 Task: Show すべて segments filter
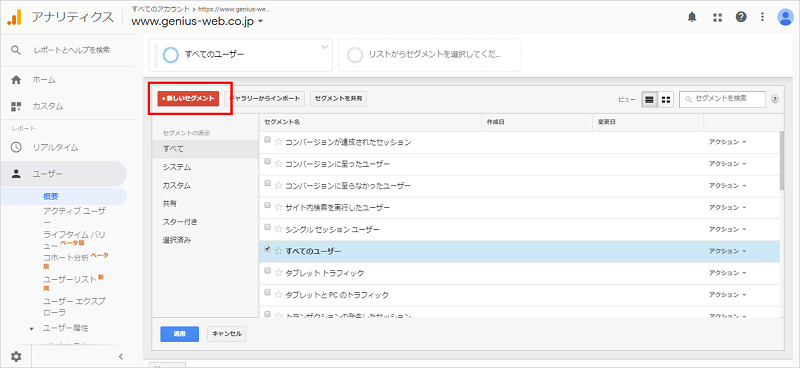coord(206,149)
